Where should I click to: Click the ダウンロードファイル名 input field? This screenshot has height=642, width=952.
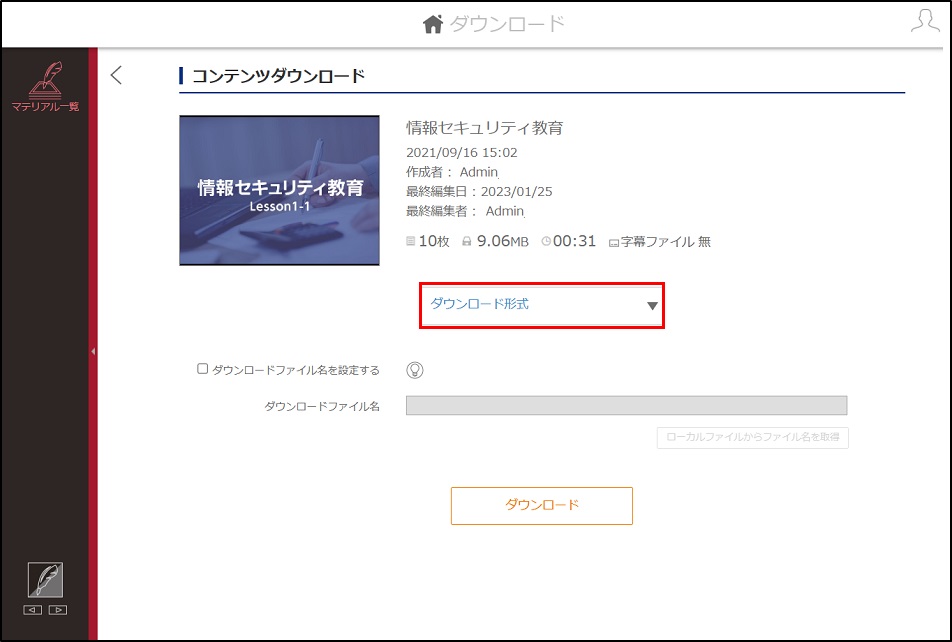click(x=626, y=406)
